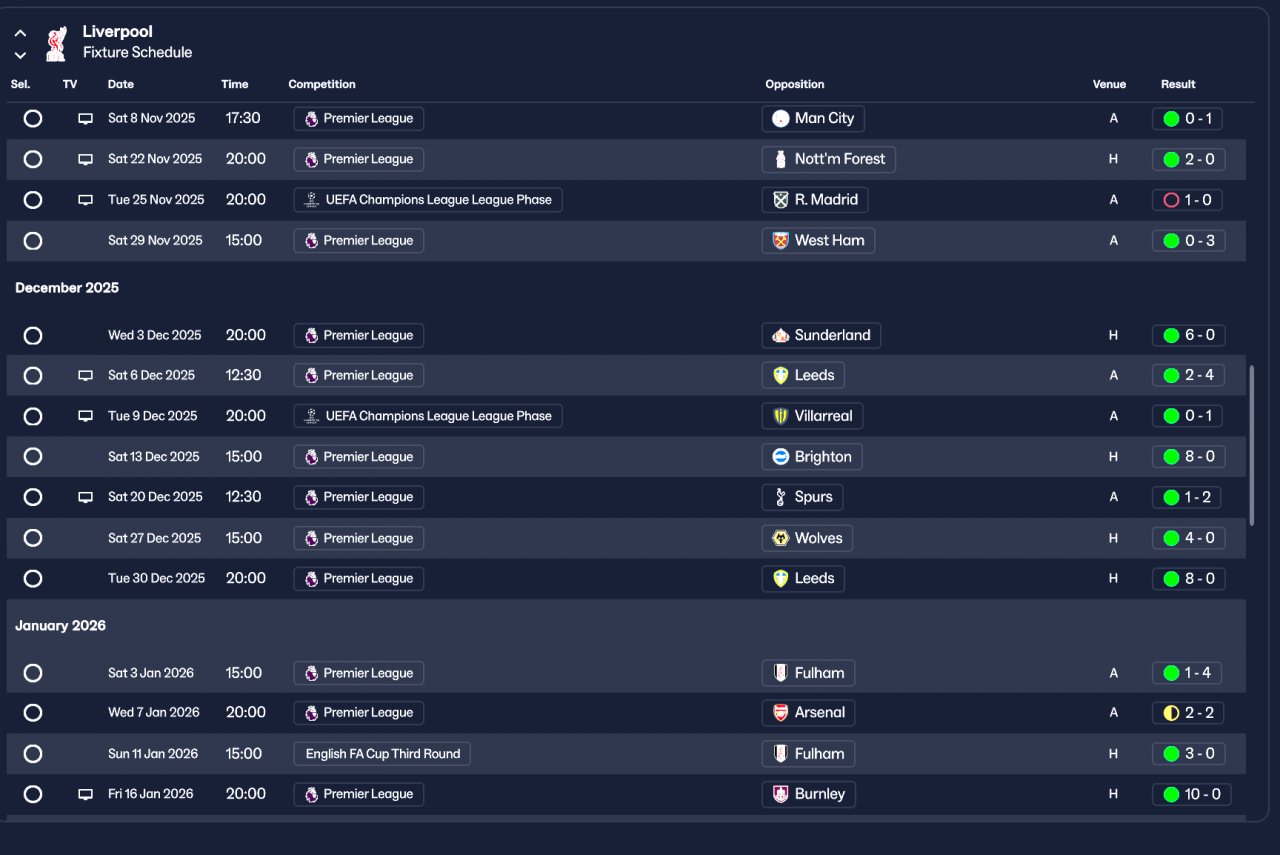Click the Wolves club badge icon
Screen dimensions: 1280x855
coord(781,538)
